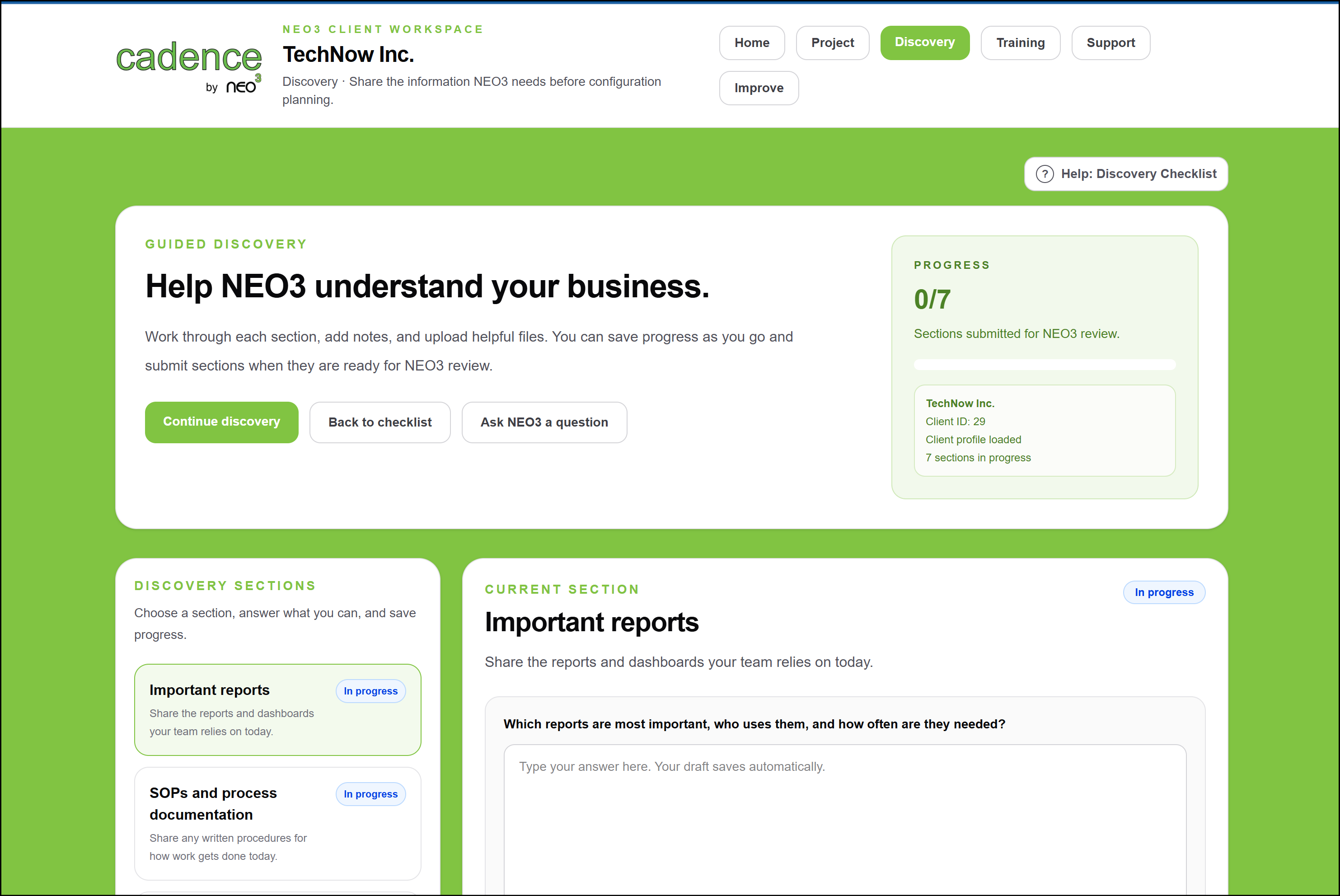Click In progress badge on SOPs card
This screenshot has height=896, width=1340.
pos(371,794)
